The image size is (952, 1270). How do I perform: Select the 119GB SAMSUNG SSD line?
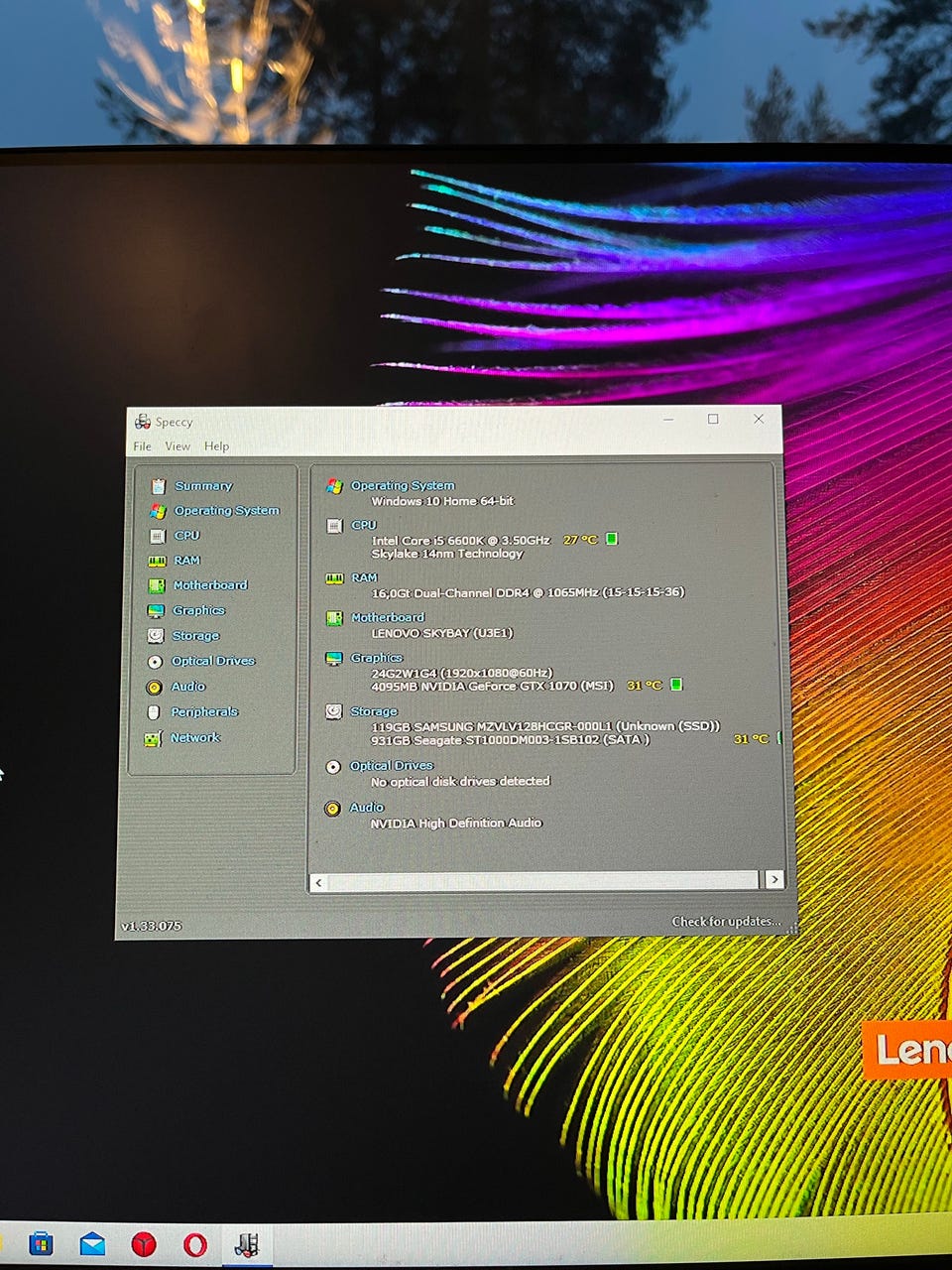click(545, 726)
